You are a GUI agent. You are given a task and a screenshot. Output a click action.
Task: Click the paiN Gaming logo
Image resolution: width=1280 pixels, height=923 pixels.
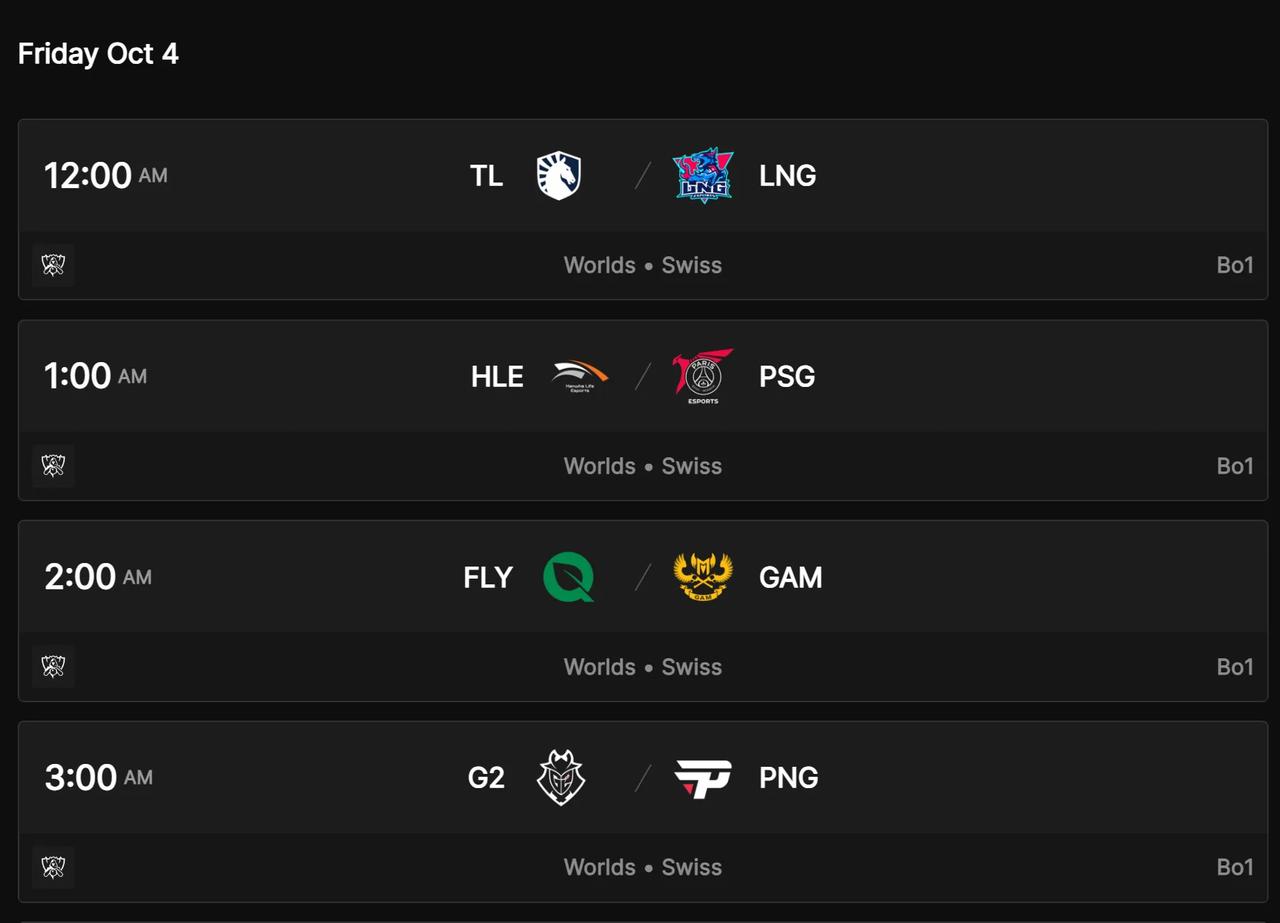(x=703, y=778)
